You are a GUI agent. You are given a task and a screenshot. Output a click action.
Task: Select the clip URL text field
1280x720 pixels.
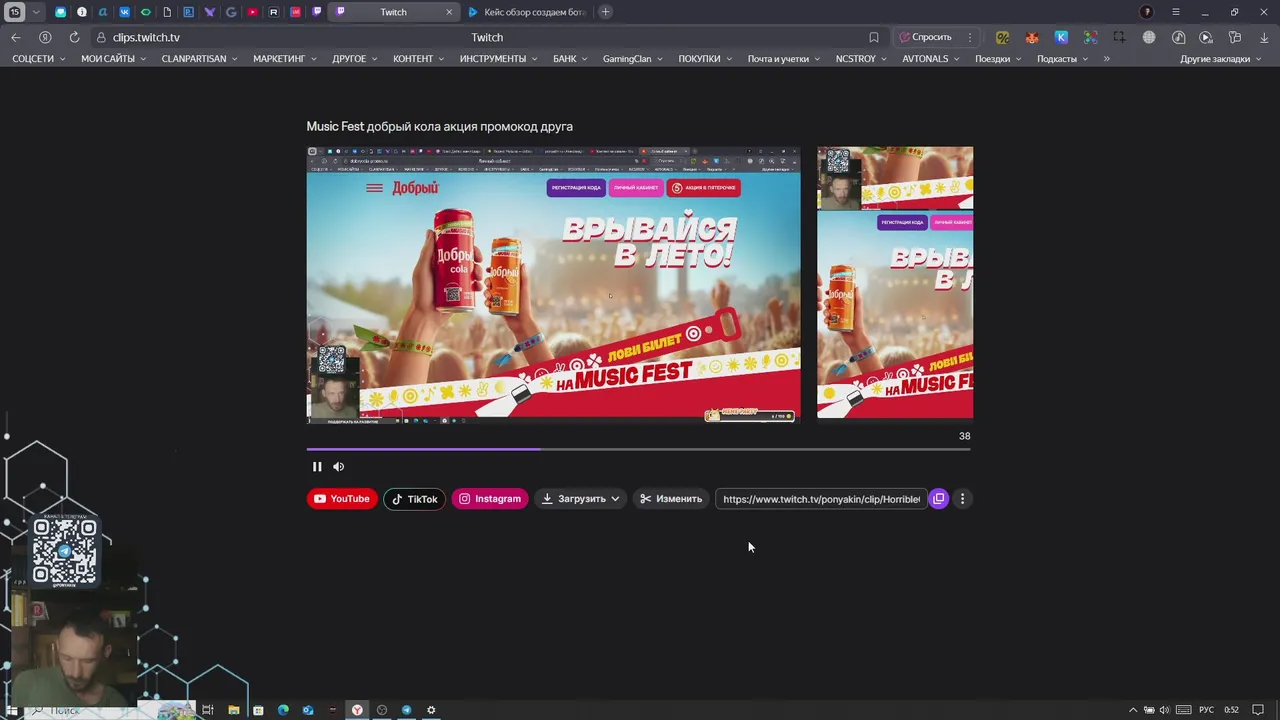point(821,499)
